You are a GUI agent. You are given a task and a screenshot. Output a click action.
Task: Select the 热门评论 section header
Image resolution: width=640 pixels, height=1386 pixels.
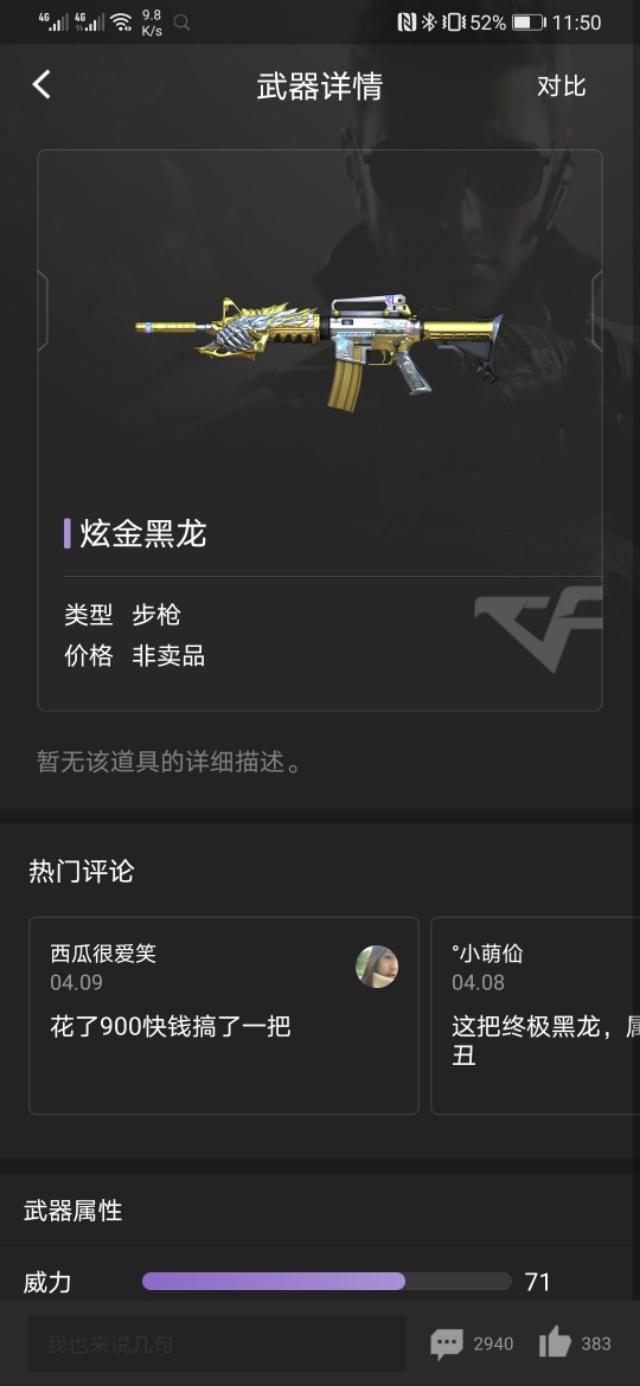tap(81, 871)
